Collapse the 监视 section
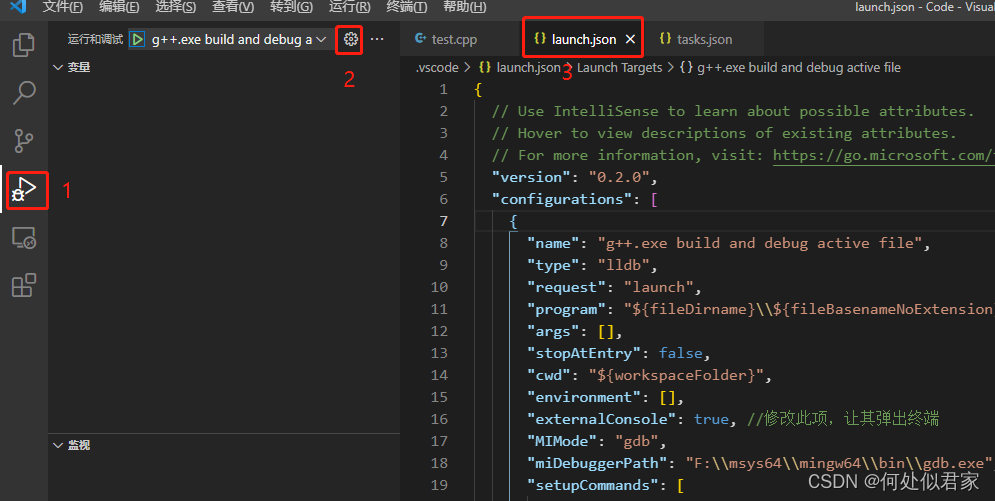This screenshot has width=995, height=501. coord(72,445)
